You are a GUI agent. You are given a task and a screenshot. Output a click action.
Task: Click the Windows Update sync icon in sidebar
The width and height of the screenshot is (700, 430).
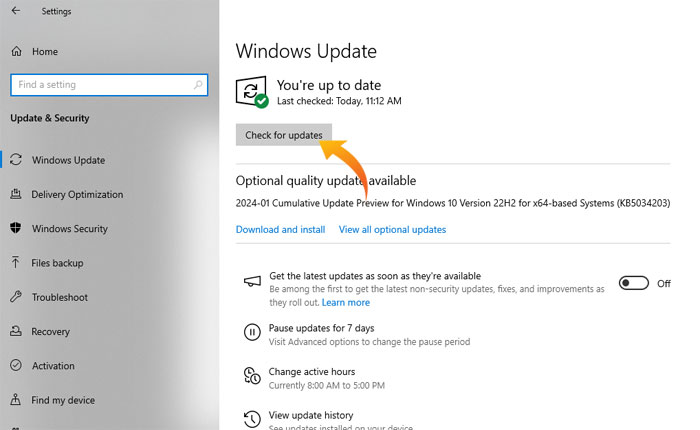pos(16,160)
